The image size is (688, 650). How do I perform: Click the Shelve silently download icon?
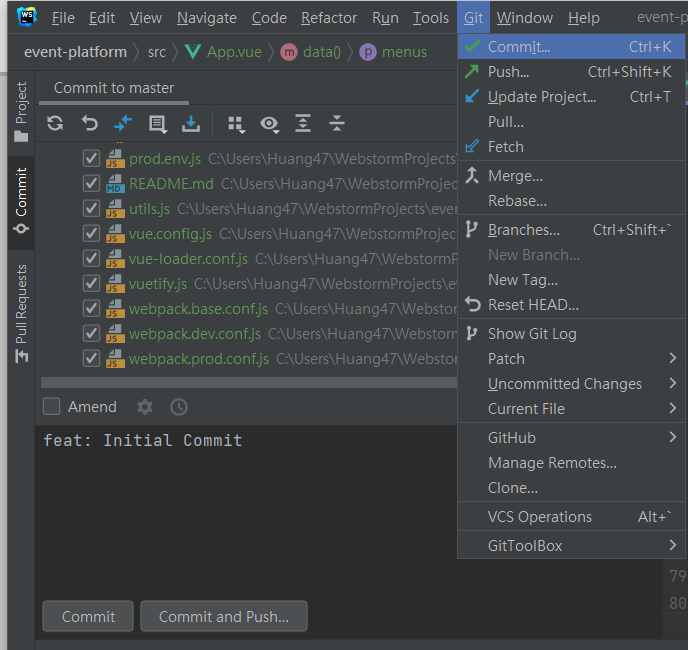(x=191, y=124)
